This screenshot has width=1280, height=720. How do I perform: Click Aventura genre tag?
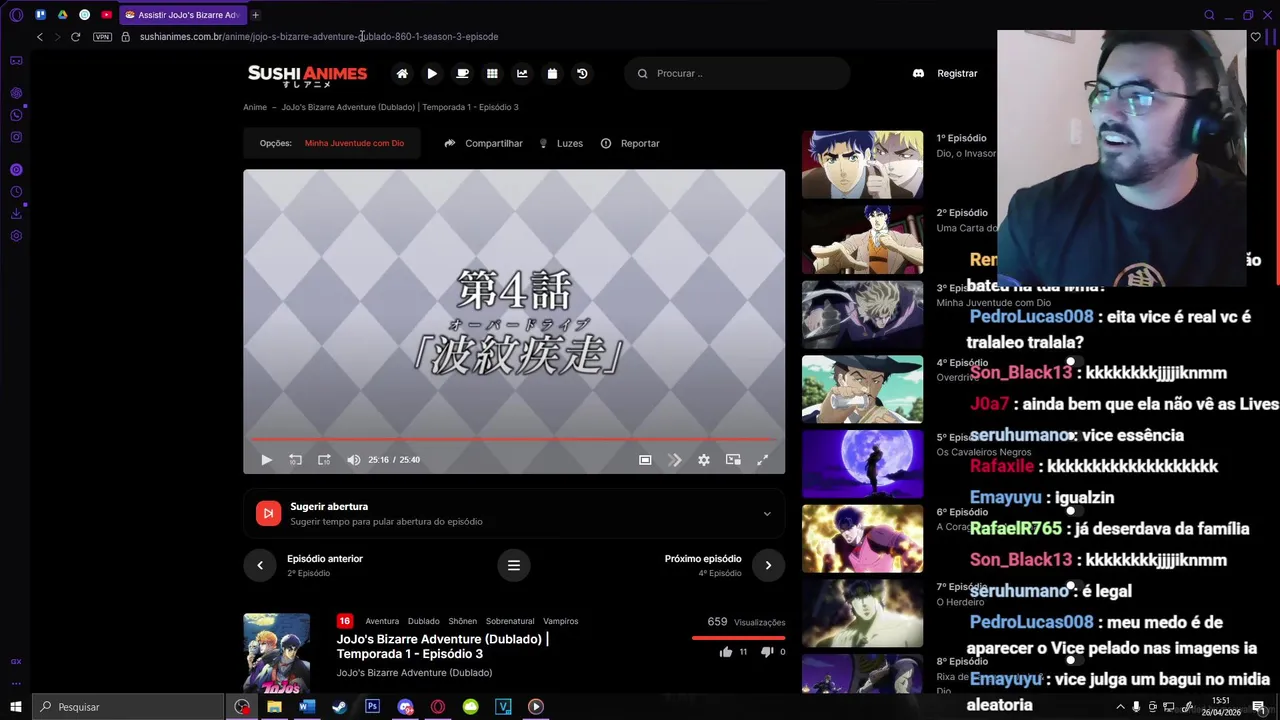382,621
